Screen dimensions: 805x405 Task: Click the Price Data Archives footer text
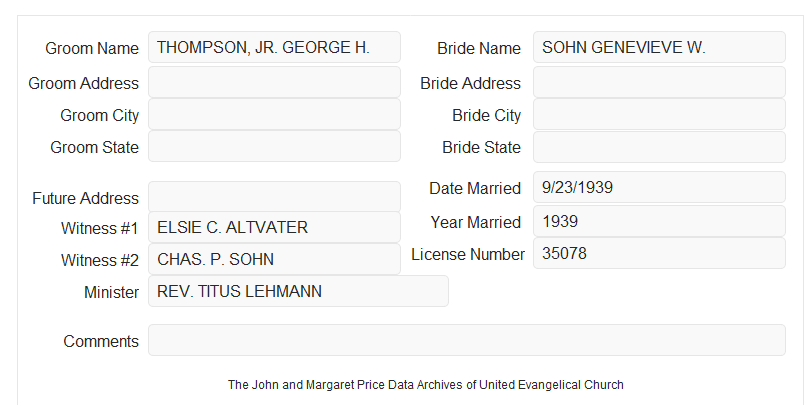coord(426,384)
